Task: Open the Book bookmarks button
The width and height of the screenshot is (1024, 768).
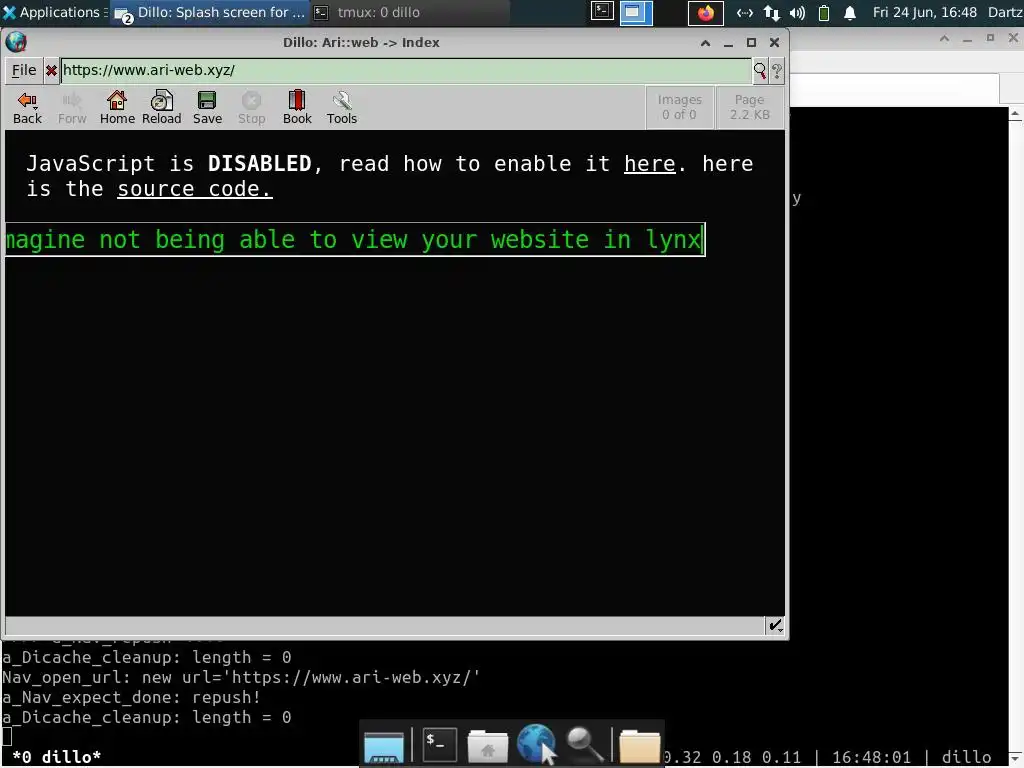Action: coord(297,108)
